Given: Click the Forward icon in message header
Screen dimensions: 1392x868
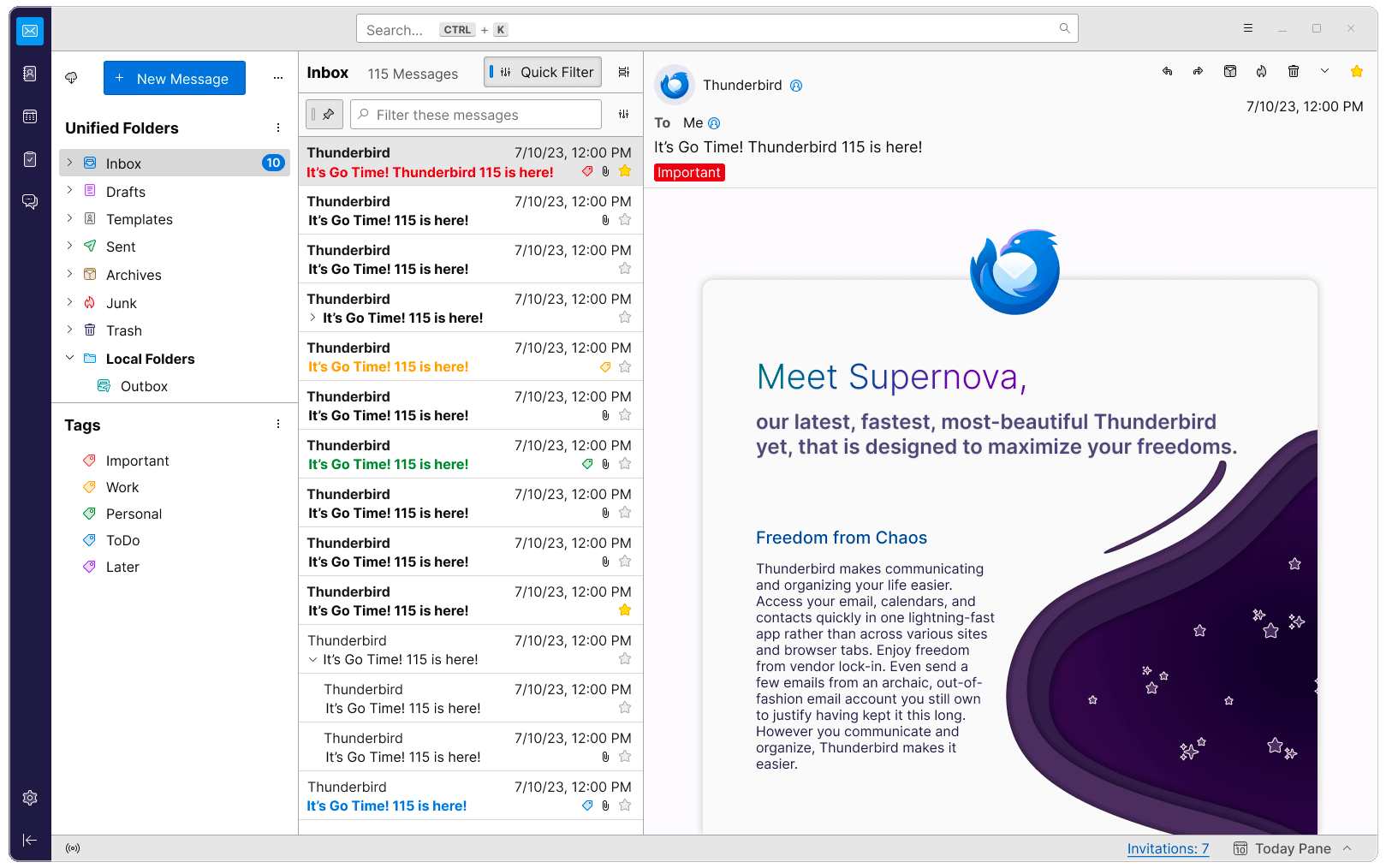Looking at the screenshot, I should (x=1198, y=71).
